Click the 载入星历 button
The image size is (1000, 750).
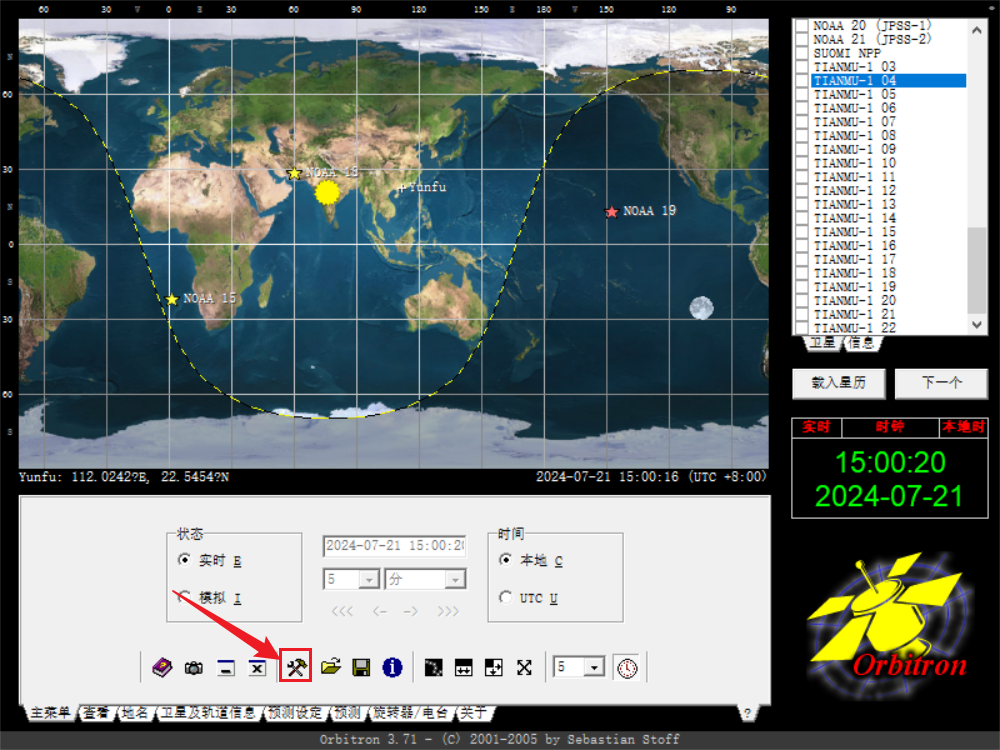tap(838, 383)
